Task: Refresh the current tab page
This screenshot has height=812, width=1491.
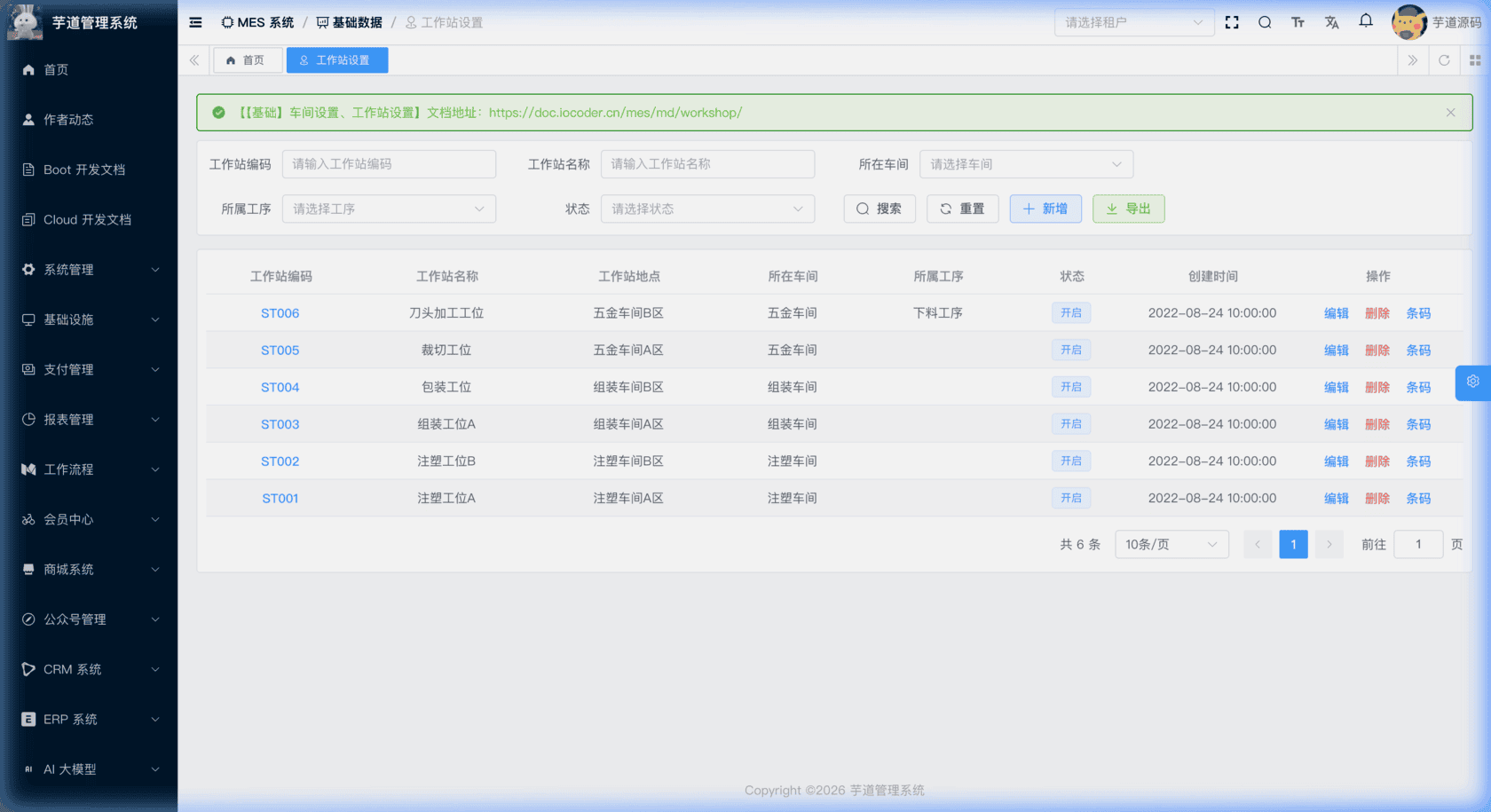Action: tap(1444, 60)
